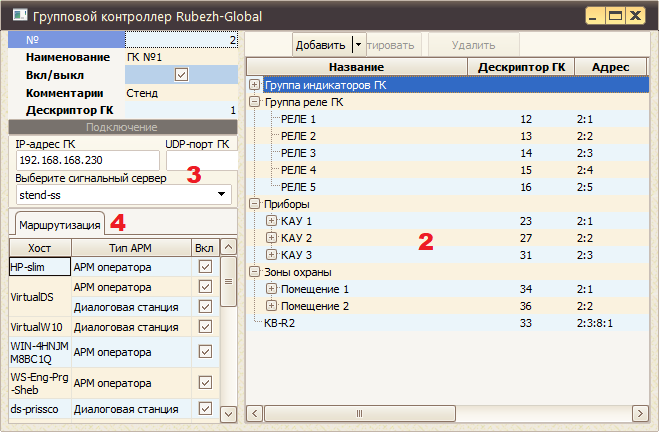Click the UDP-порт ГК field
Screen dimensions: 659x432
point(200,160)
